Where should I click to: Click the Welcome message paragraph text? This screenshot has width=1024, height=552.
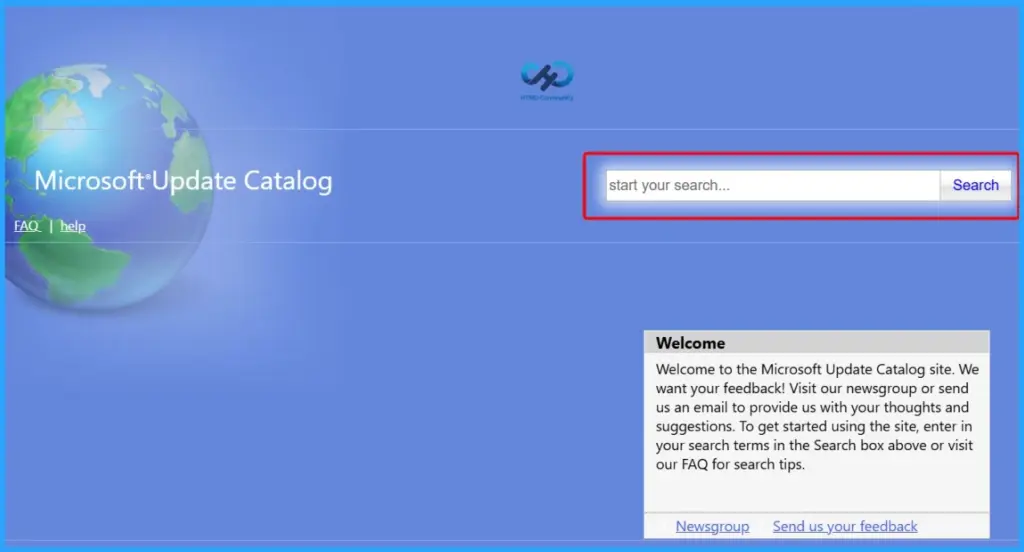[817, 417]
